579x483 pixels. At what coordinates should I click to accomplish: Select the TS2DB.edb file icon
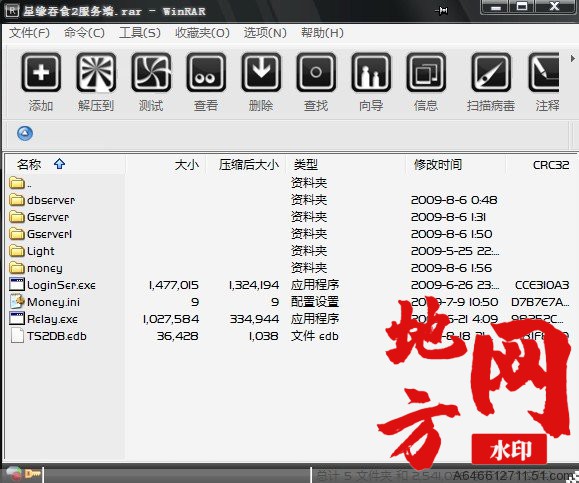[x=17, y=336]
